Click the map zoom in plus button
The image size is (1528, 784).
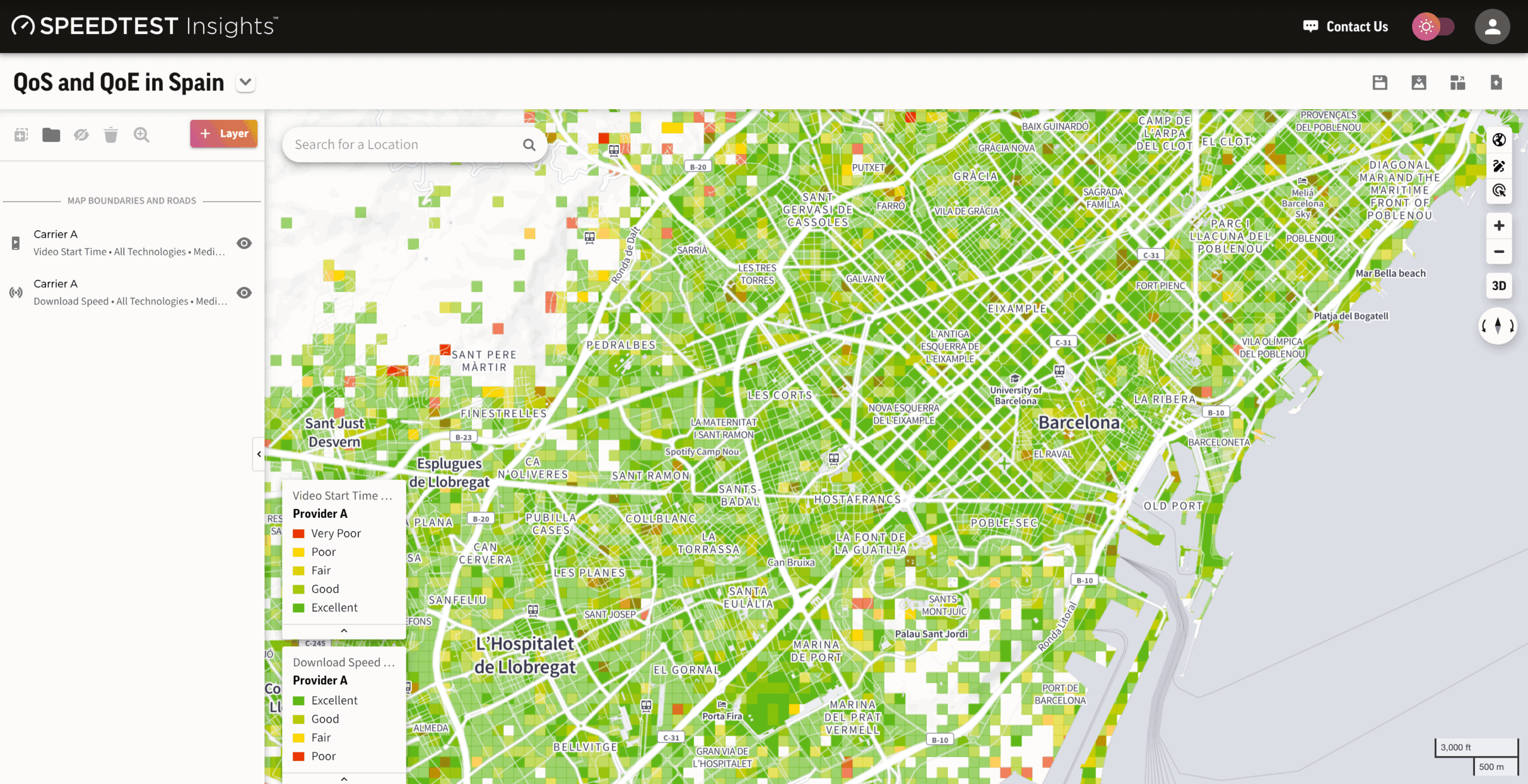(1499, 226)
